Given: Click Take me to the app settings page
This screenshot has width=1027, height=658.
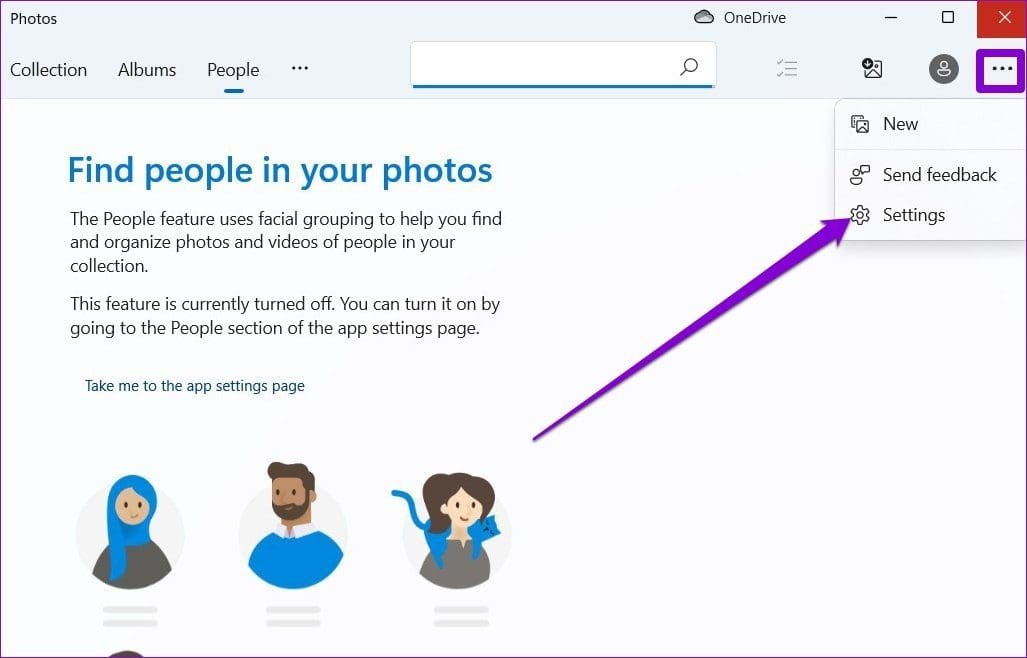Looking at the screenshot, I should (195, 386).
